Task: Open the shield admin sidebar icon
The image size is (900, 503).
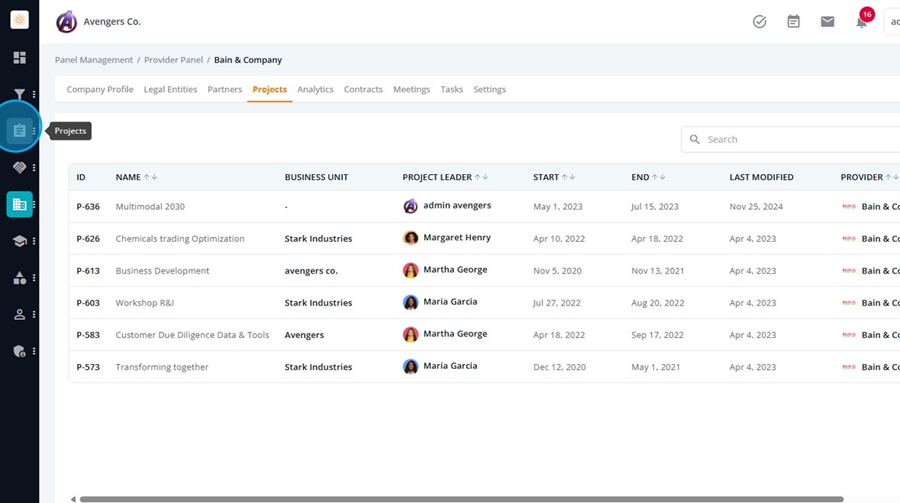Action: [x=20, y=351]
